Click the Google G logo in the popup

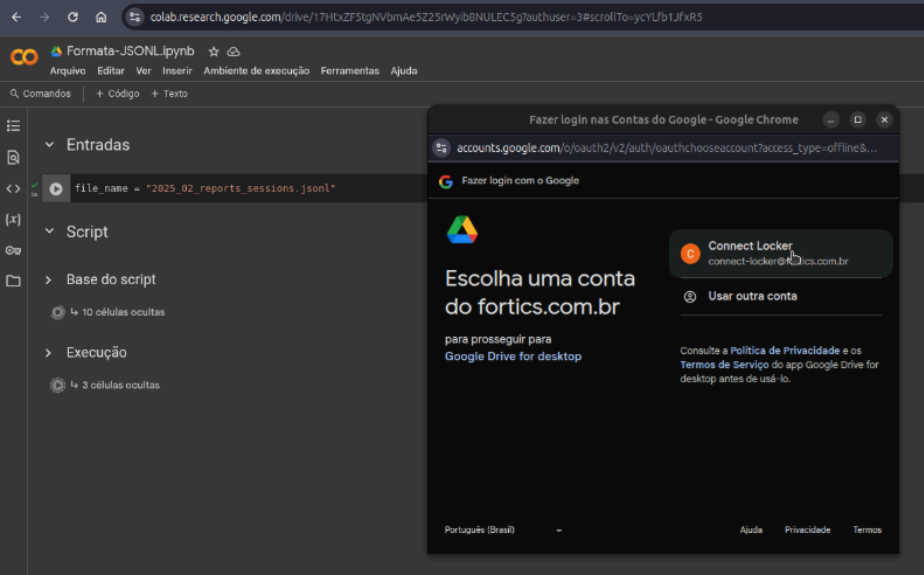coord(446,181)
